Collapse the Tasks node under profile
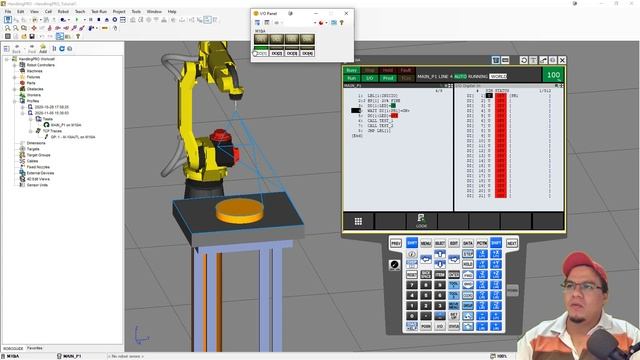The width and height of the screenshot is (640, 360). click(x=31, y=119)
